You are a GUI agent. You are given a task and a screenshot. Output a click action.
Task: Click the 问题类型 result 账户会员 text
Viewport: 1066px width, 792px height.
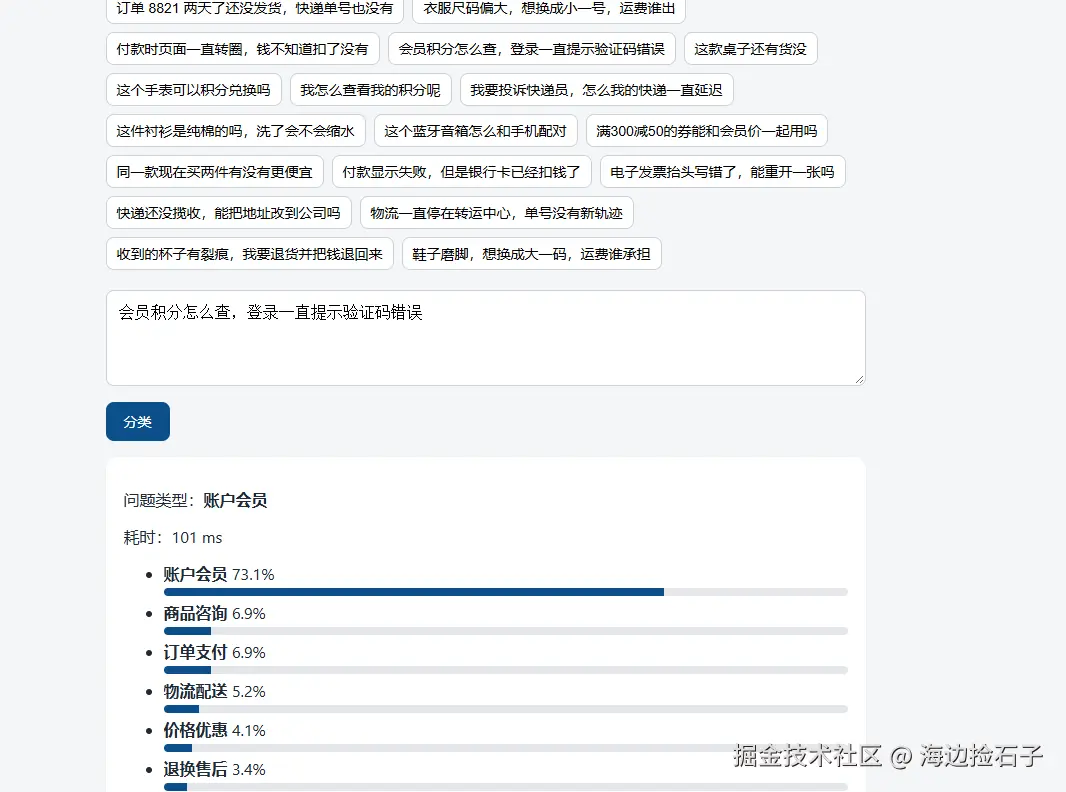(235, 500)
